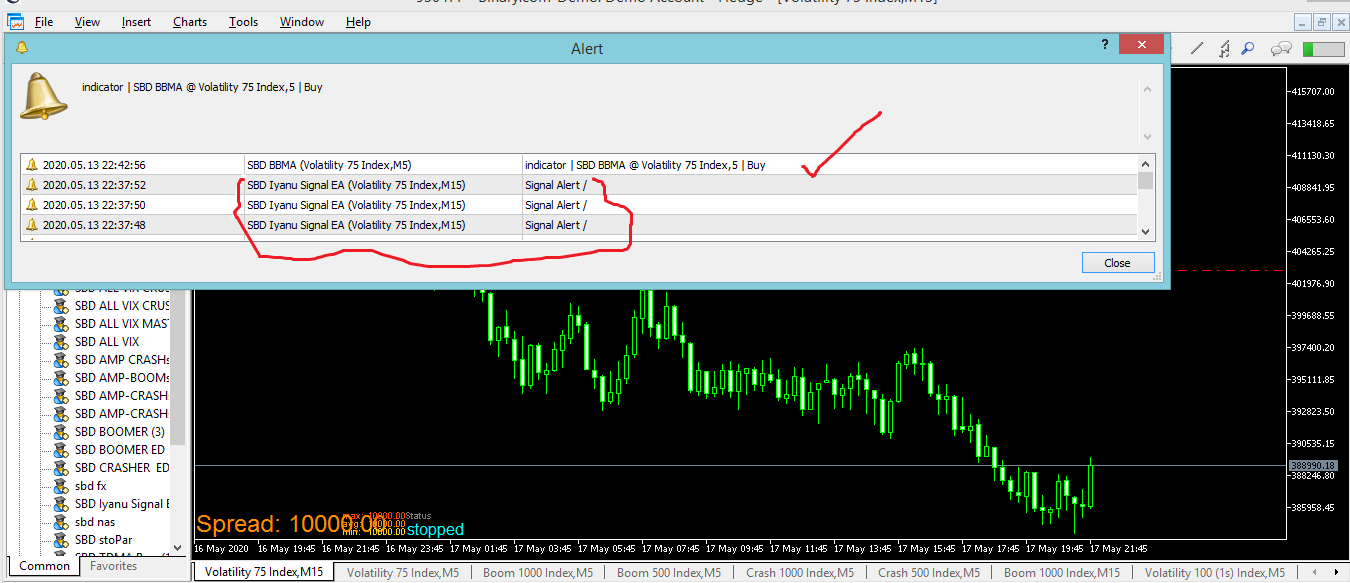Screen dimensions: 1350x583
Task: Click the expert icon beside SBD BOOMER ED
Action: 61,450
